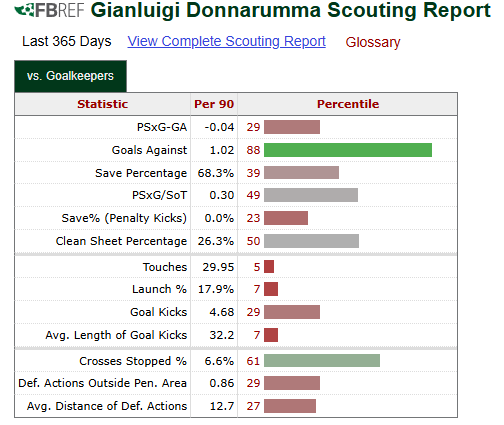Click the Clean Sheet Percentage label
504x425 pixels.
click(121, 241)
